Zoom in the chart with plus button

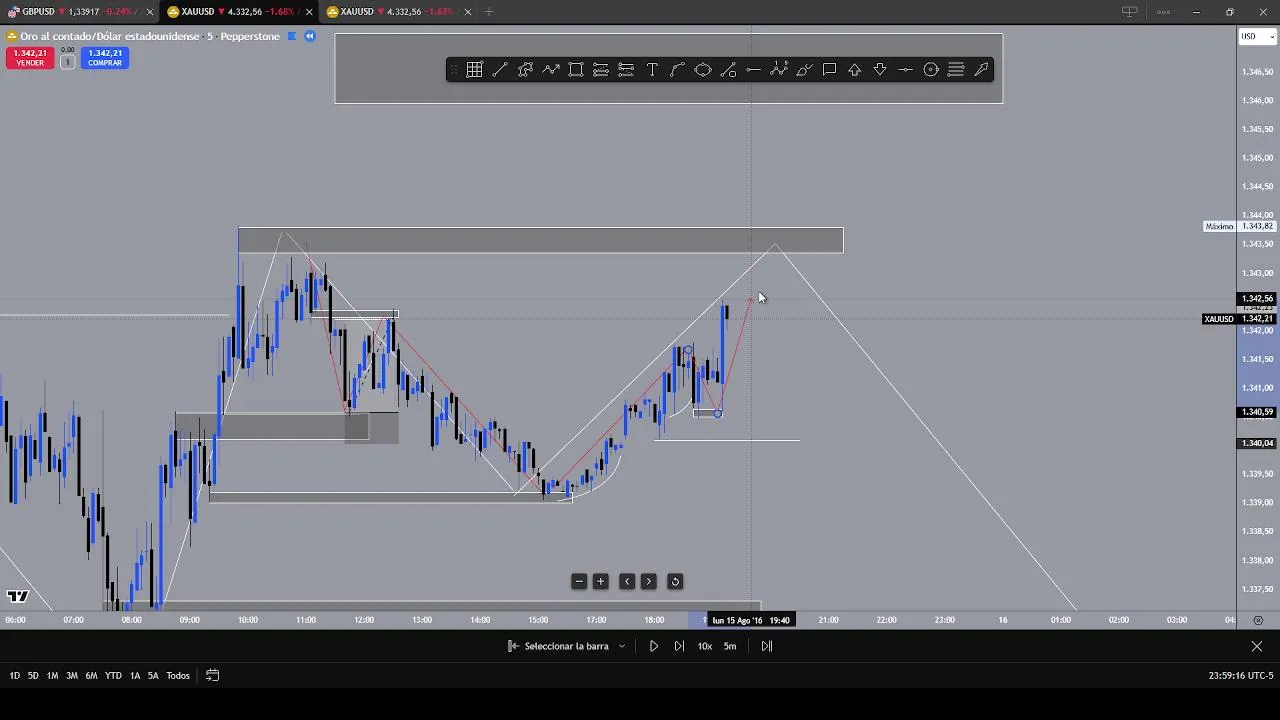(x=601, y=582)
